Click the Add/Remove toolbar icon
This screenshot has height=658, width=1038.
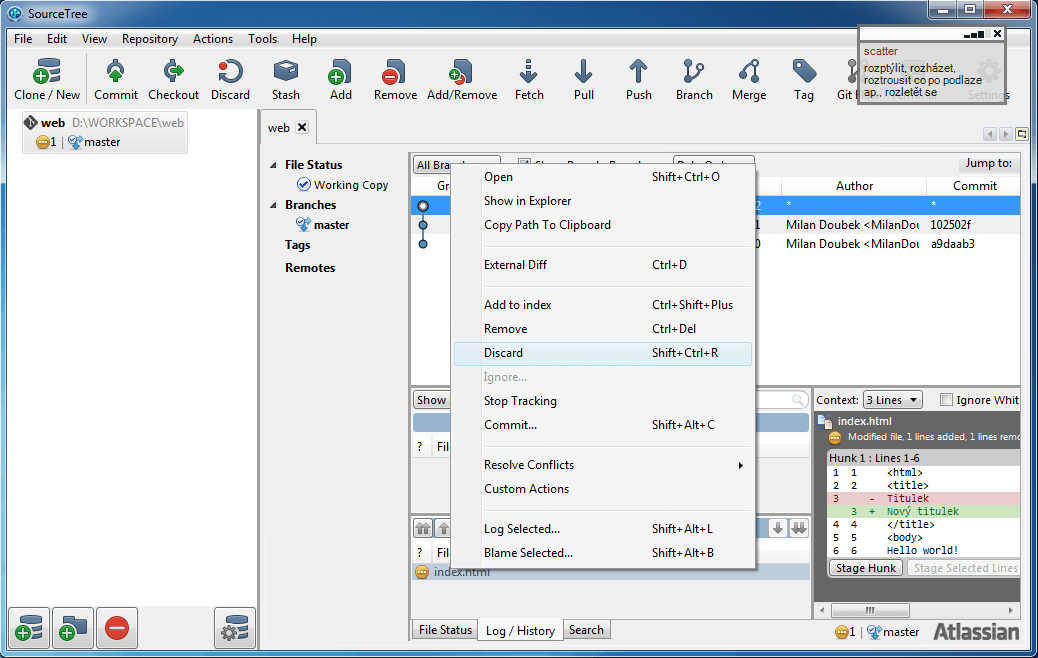click(x=461, y=71)
